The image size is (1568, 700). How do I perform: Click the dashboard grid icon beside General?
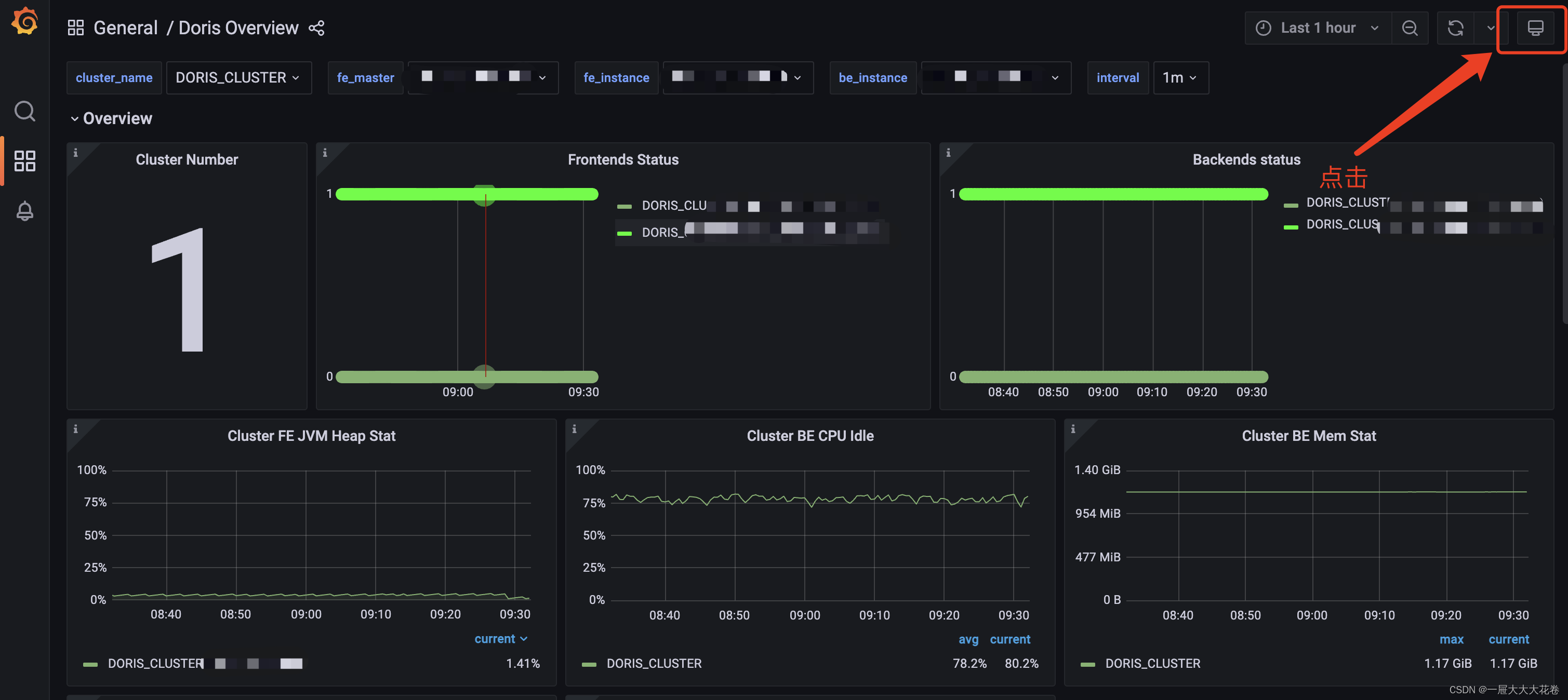(75, 28)
